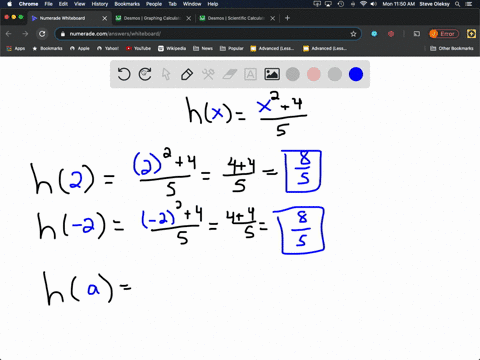
Task: Open the Apple bookmark
Action: tap(80, 48)
